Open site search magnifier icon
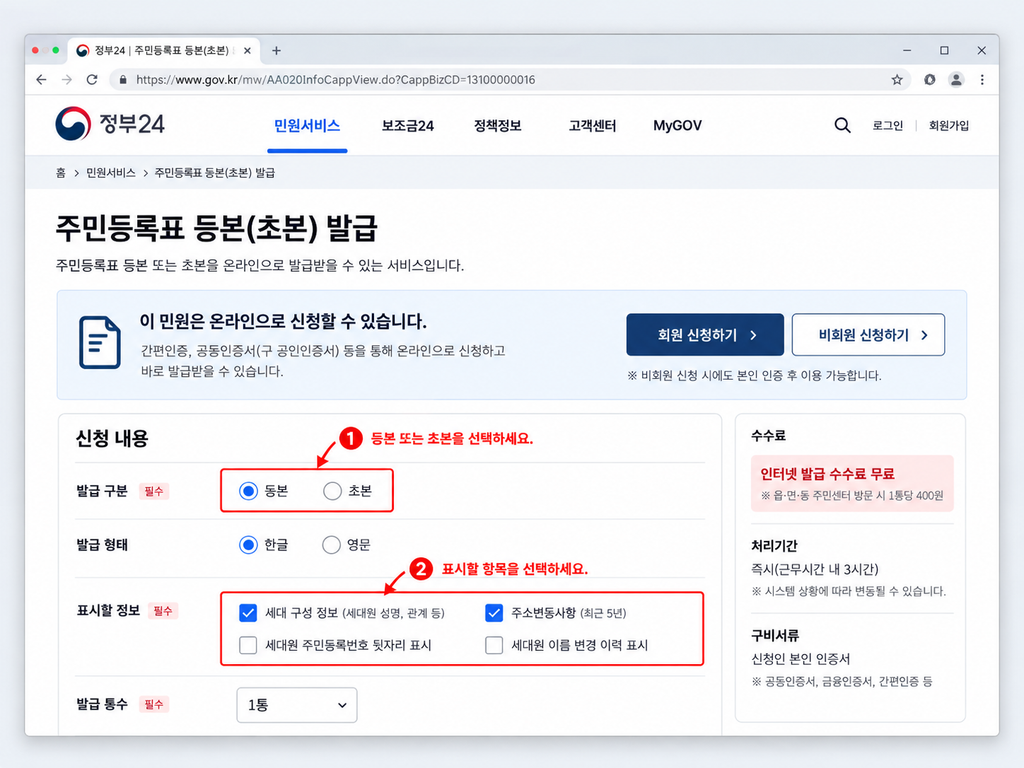Image resolution: width=1024 pixels, height=768 pixels. [x=842, y=125]
